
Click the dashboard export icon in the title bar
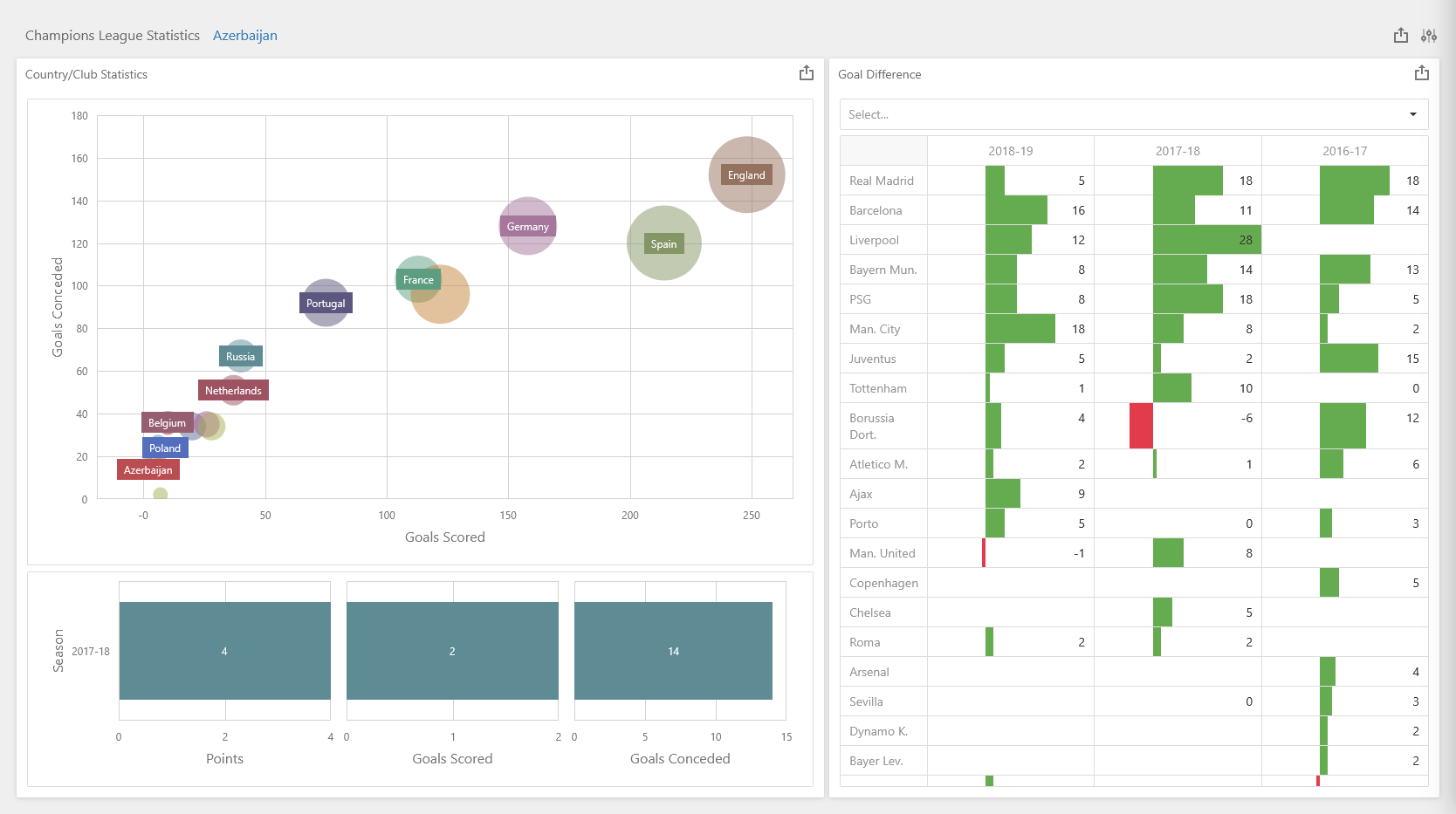[1401, 36]
